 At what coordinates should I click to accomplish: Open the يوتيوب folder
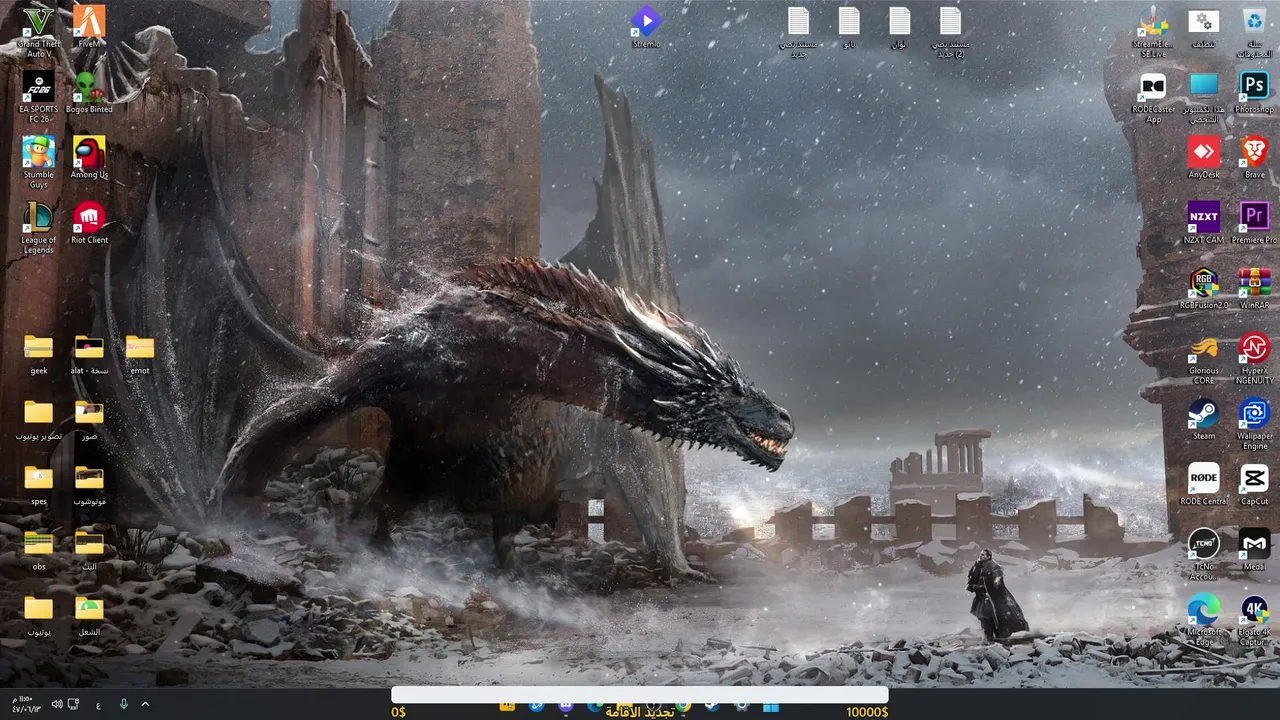point(38,614)
